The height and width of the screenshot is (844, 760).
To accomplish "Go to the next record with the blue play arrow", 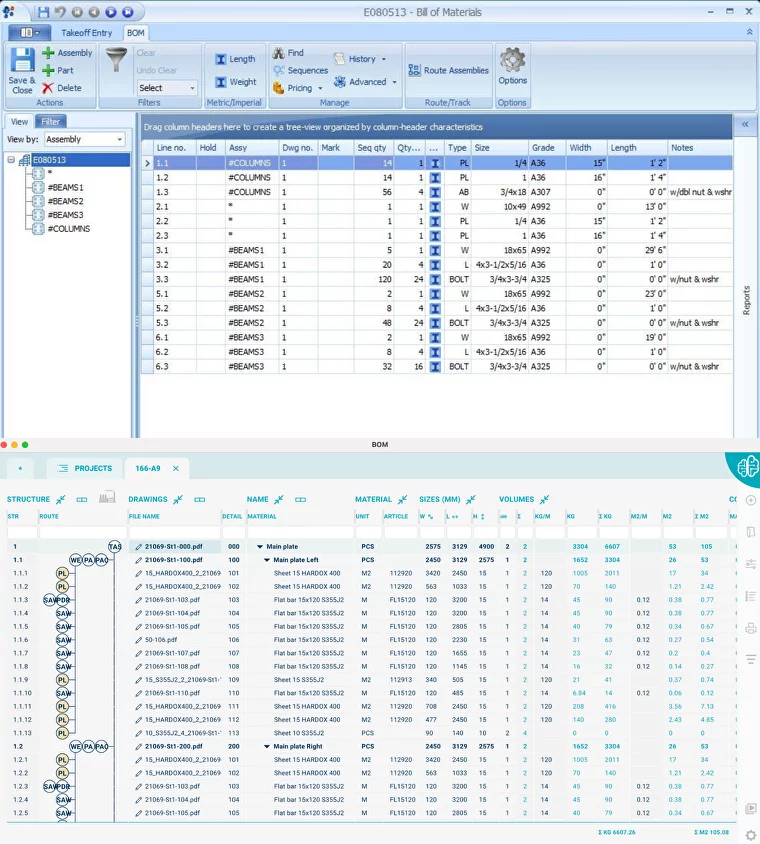I will point(111,11).
